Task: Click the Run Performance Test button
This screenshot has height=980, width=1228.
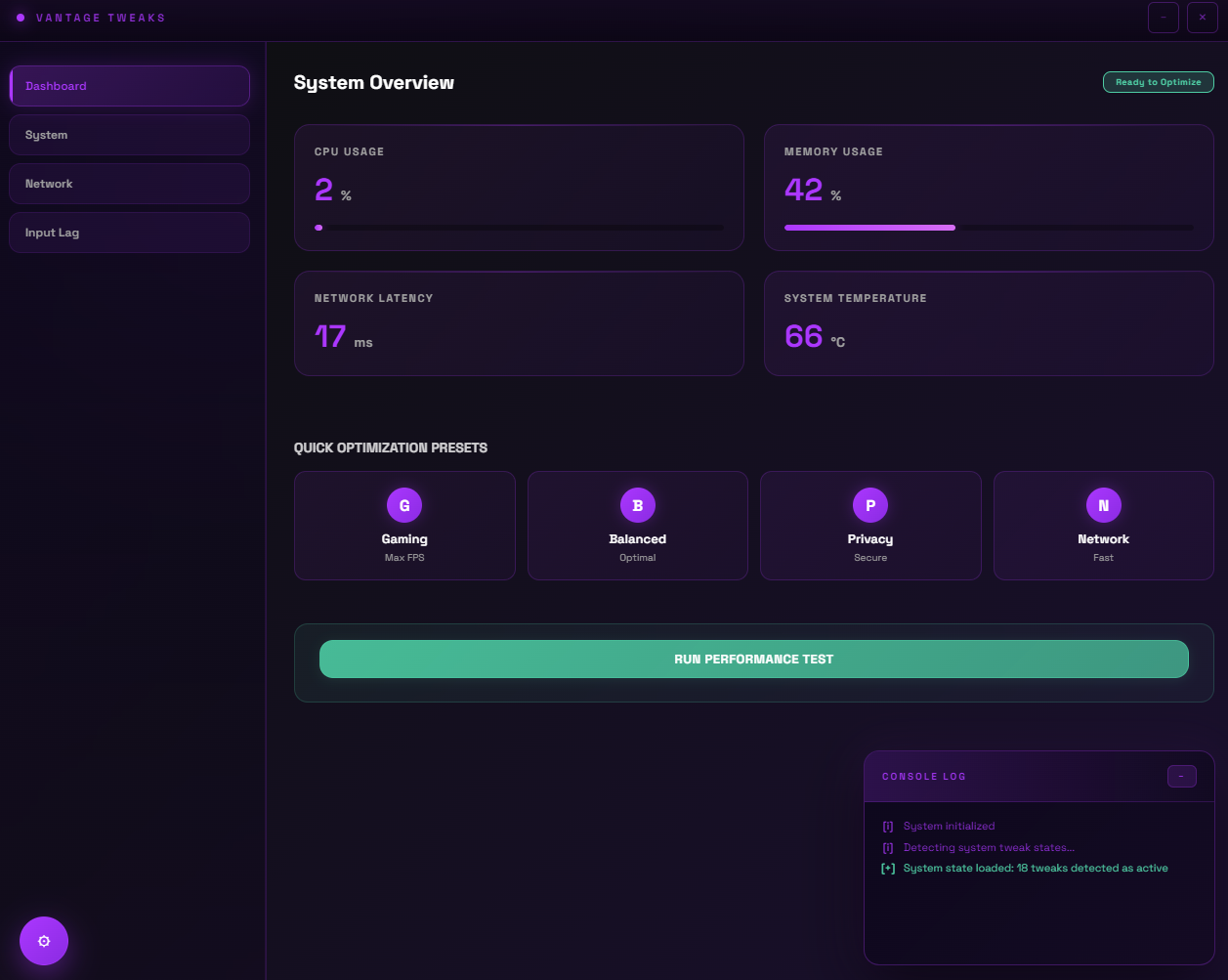Action: 753,659
